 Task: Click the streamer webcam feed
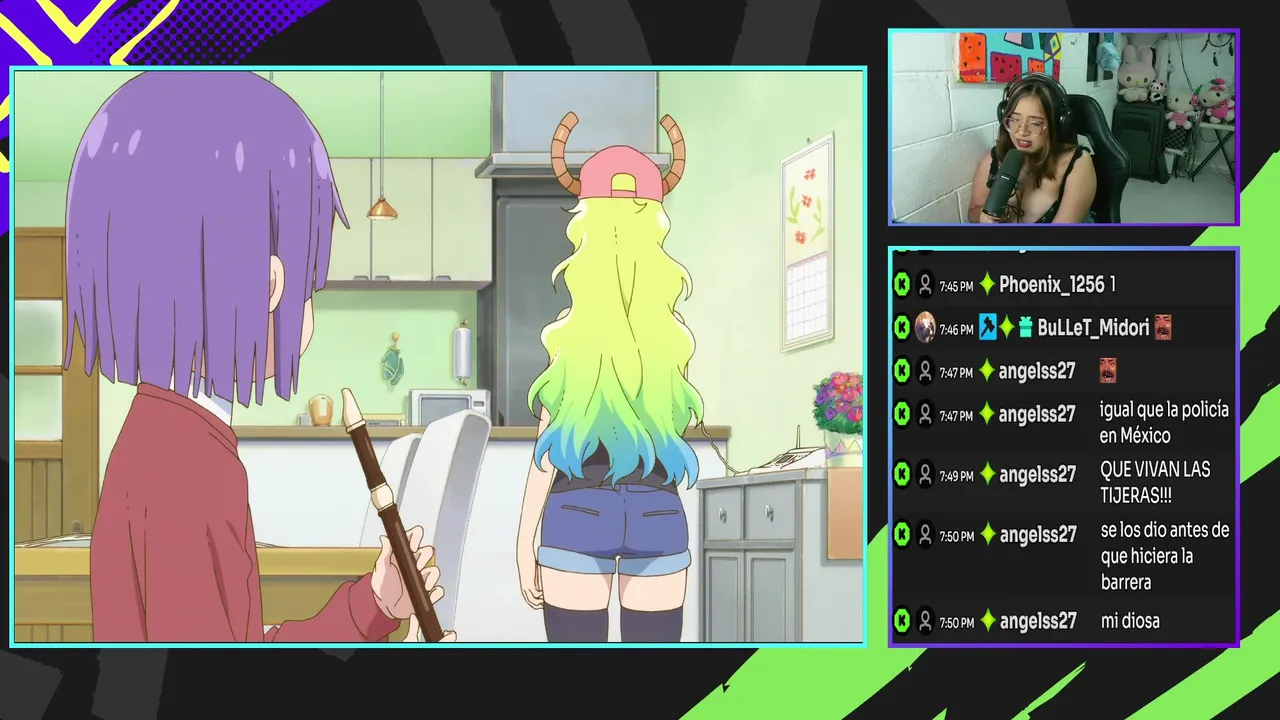point(1064,126)
